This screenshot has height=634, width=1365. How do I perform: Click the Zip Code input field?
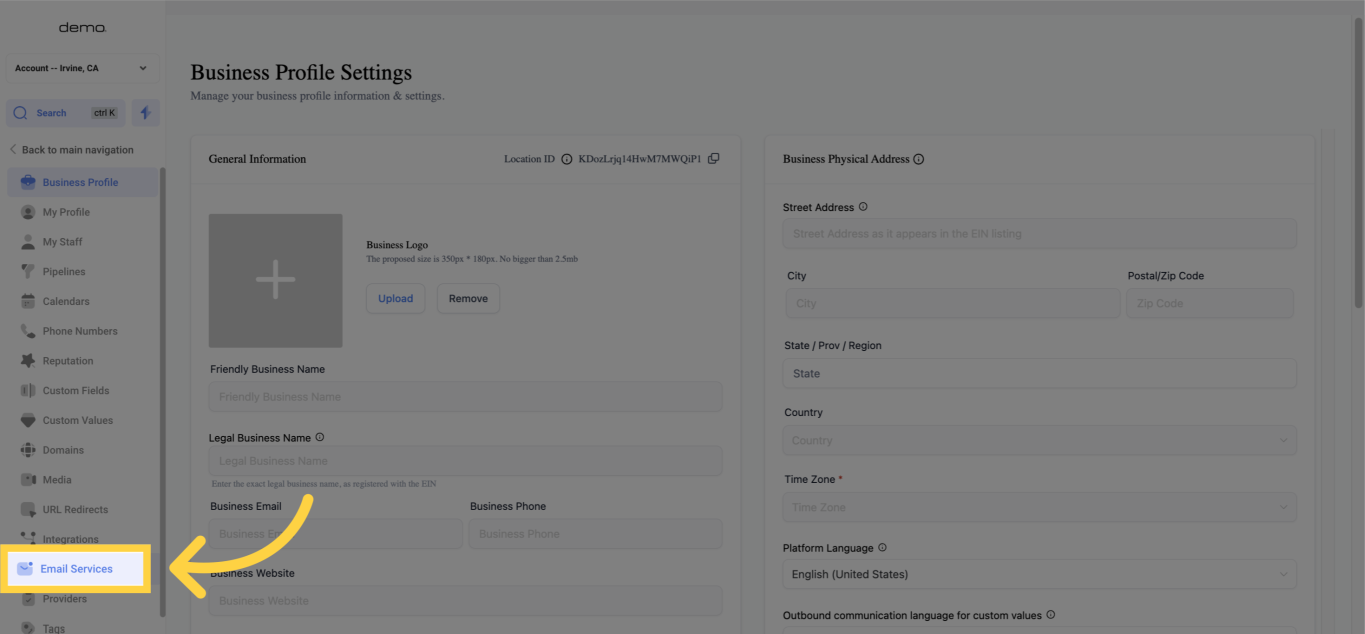(x=1210, y=304)
